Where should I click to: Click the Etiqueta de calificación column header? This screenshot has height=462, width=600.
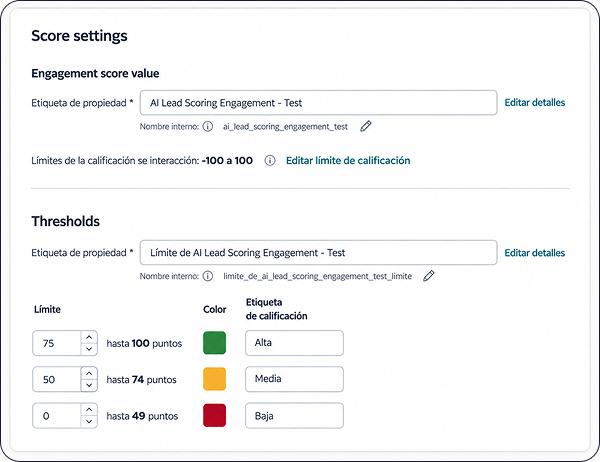pyautogui.click(x=276, y=309)
